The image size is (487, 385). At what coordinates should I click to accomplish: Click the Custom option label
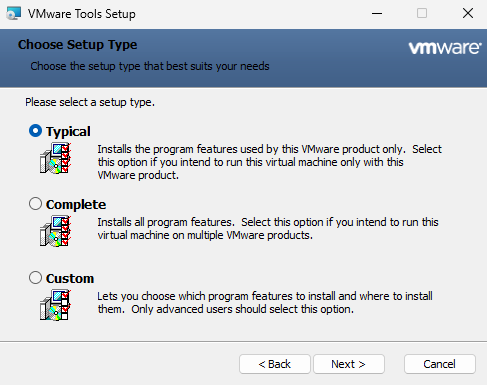[70, 278]
